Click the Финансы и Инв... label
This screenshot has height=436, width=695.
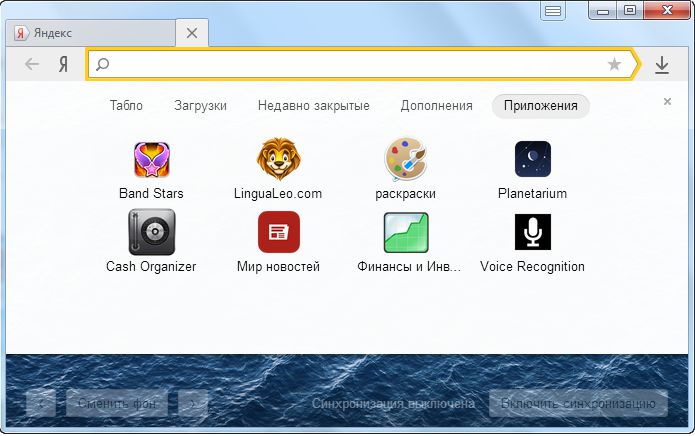point(409,267)
